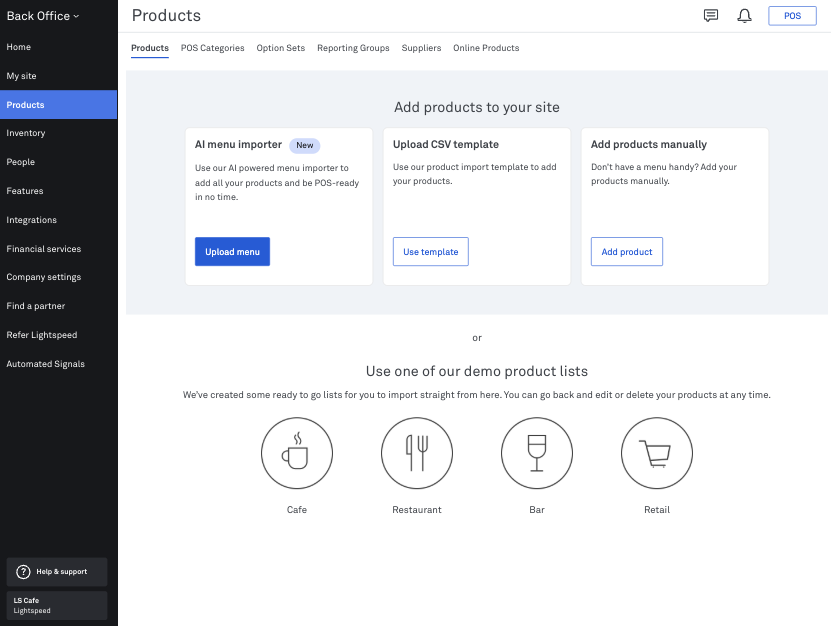
Task: Click the Retail label text
Action: click(x=657, y=510)
